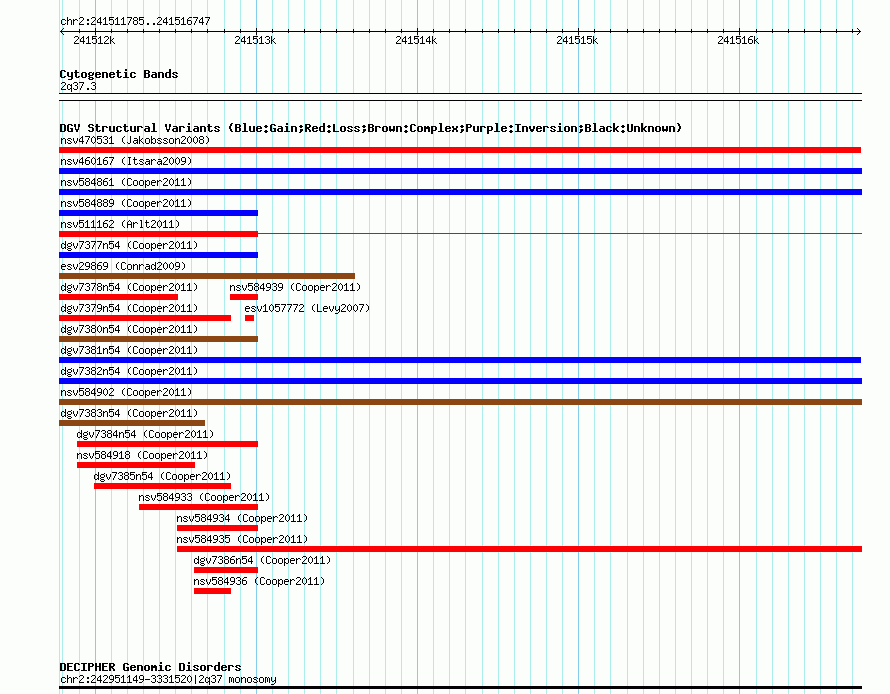The width and height of the screenshot is (890, 694).
Task: Select the blue bar under nsv584889
Action: [x=158, y=213]
